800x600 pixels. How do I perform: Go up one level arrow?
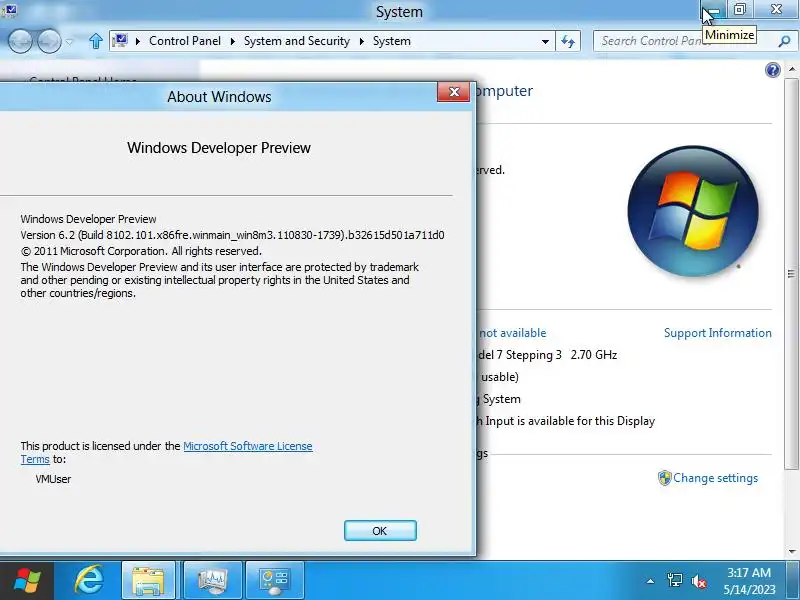[x=96, y=41]
